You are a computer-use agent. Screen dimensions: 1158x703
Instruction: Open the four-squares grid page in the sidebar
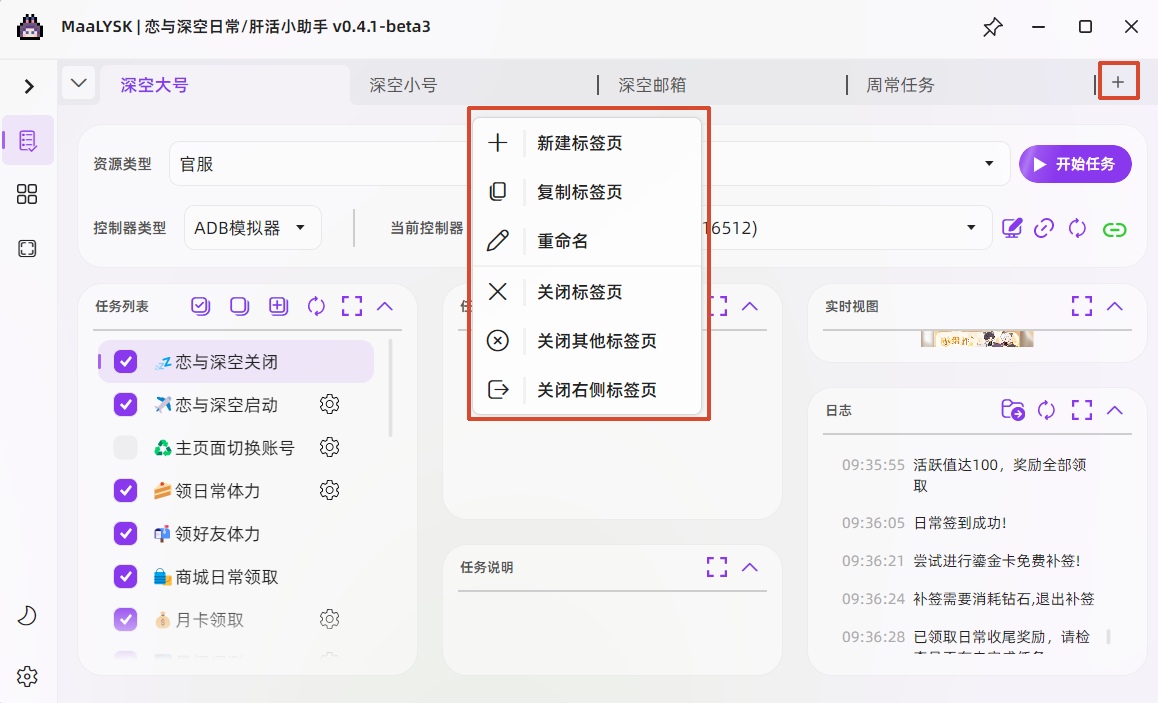pos(27,194)
